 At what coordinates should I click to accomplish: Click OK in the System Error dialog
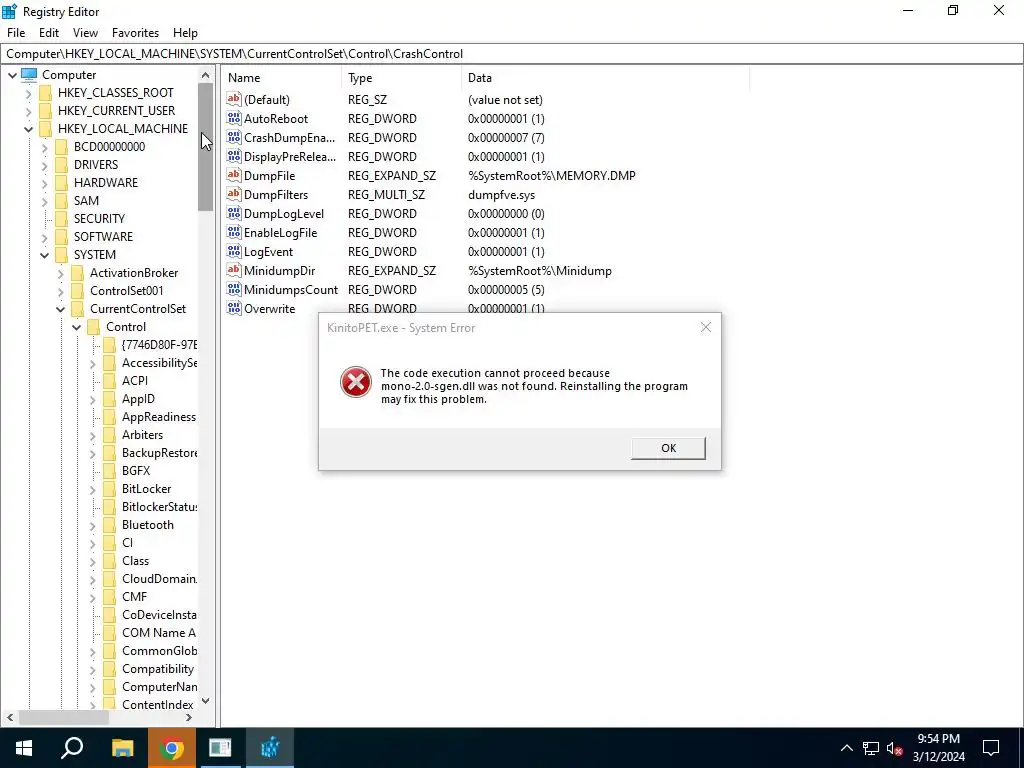point(668,448)
